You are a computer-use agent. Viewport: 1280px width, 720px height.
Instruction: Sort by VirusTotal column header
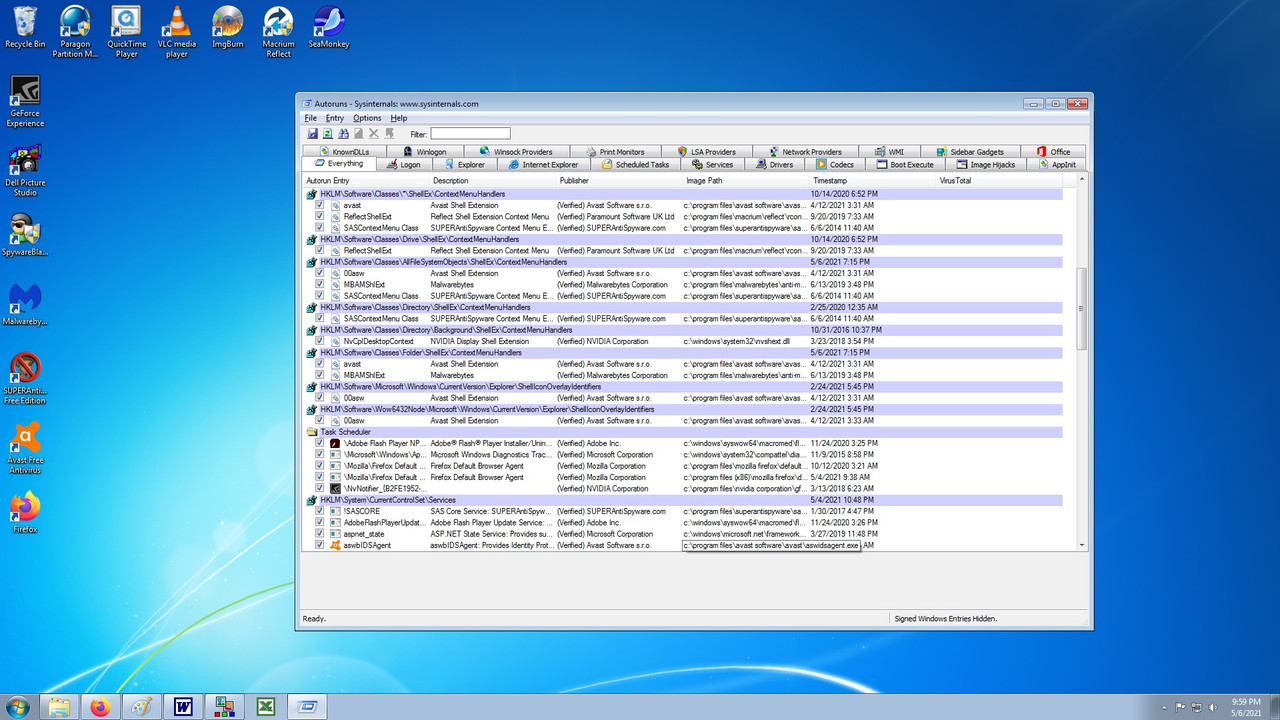coord(1001,180)
